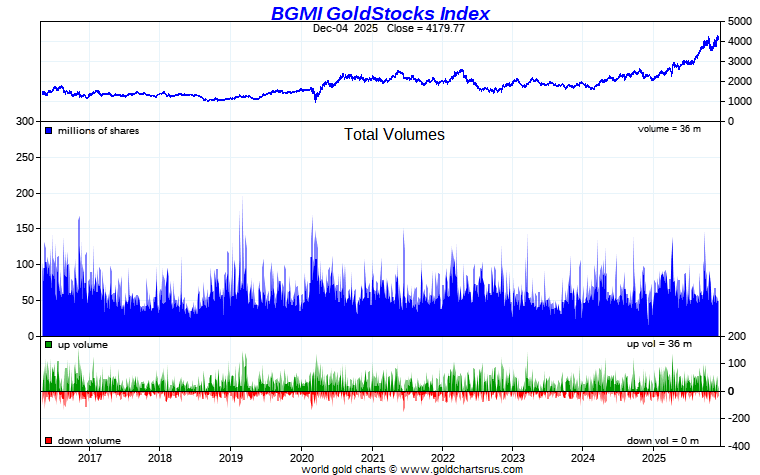Click the -200 up/down volume axis label
Screen dimensions: 760x475
tap(738, 418)
